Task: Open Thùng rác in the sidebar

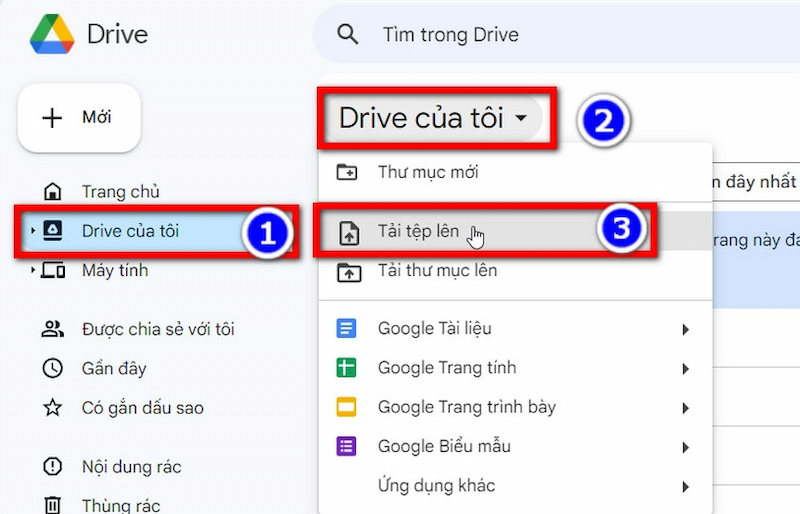Action: click(121, 505)
